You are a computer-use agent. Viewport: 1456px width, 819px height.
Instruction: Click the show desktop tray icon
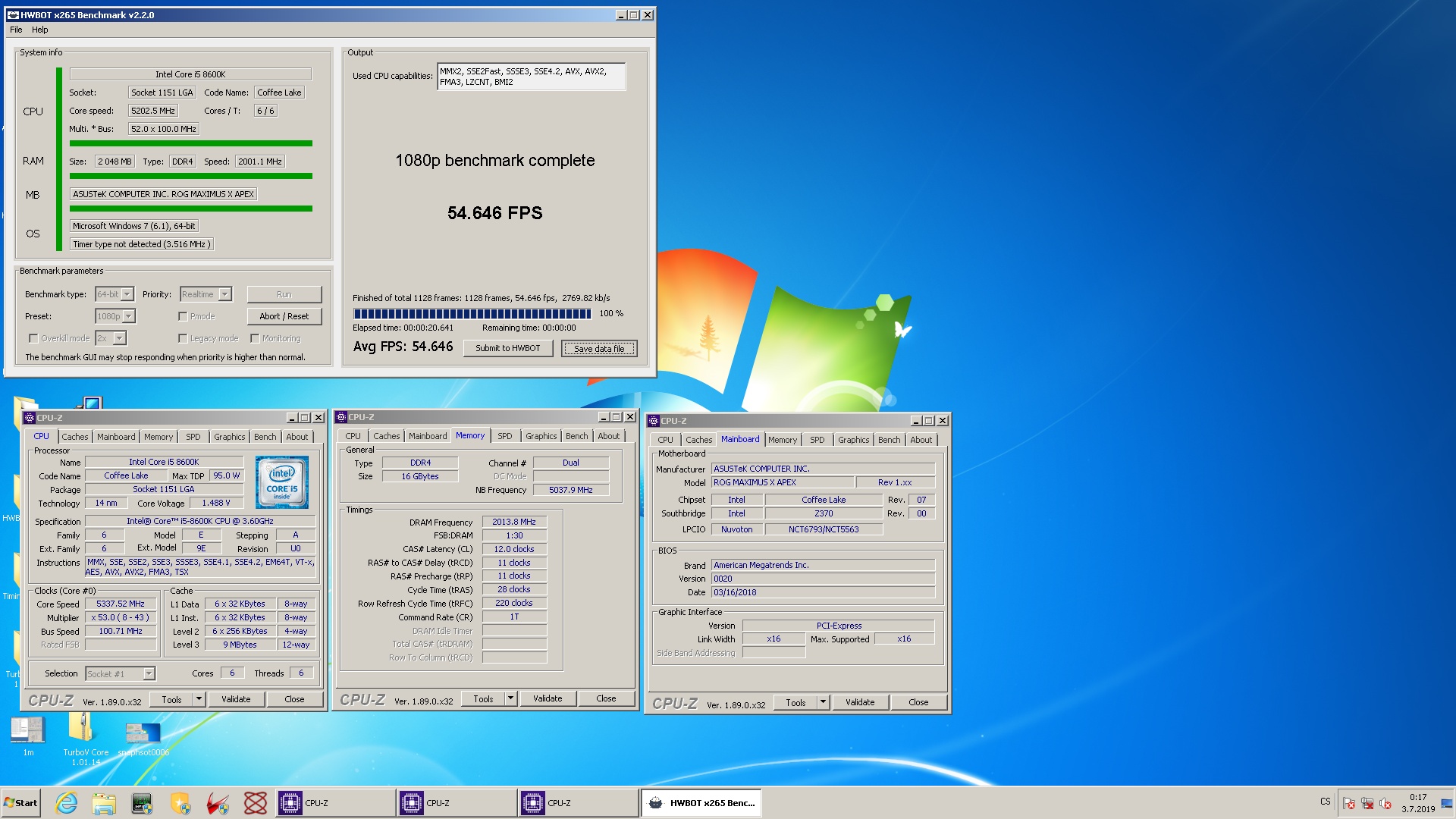click(1447, 803)
